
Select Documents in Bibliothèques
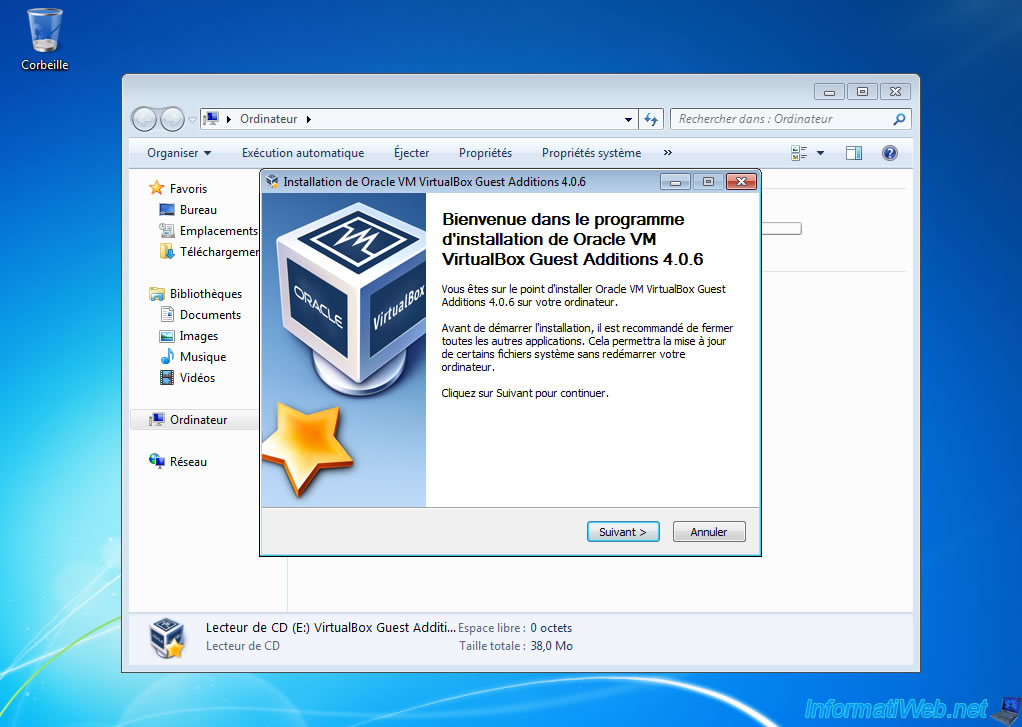pos(210,315)
